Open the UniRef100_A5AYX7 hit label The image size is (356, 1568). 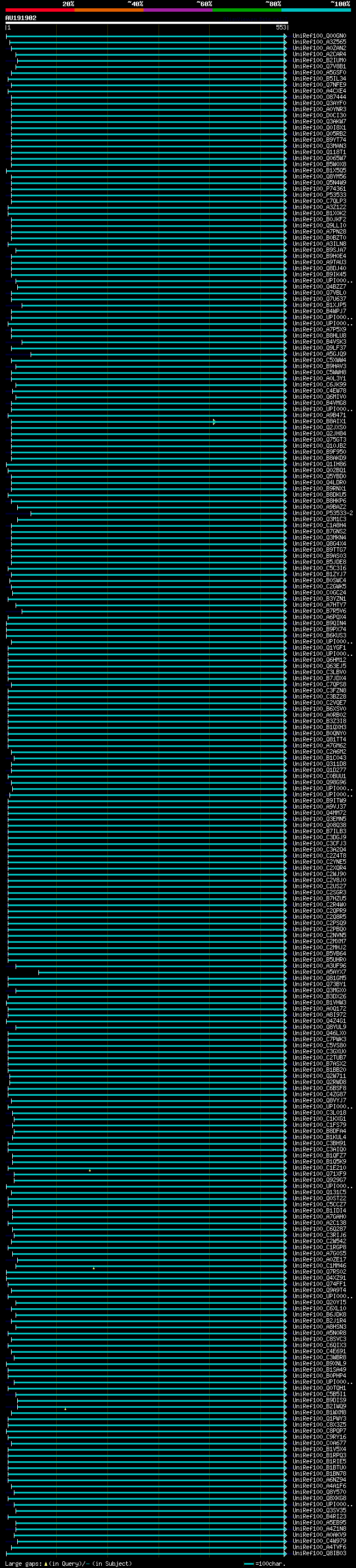coord(319,972)
